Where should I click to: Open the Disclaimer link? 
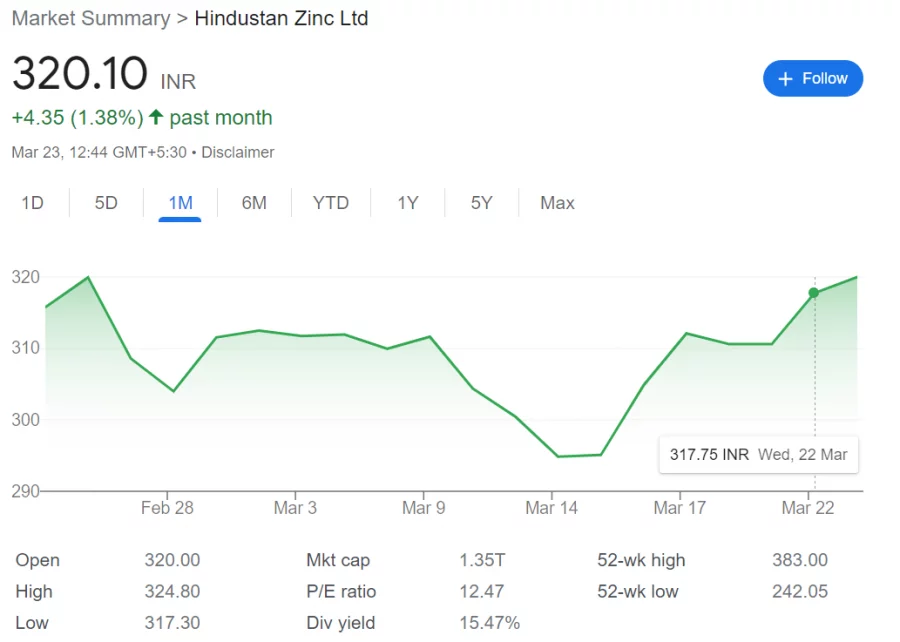[x=238, y=152]
